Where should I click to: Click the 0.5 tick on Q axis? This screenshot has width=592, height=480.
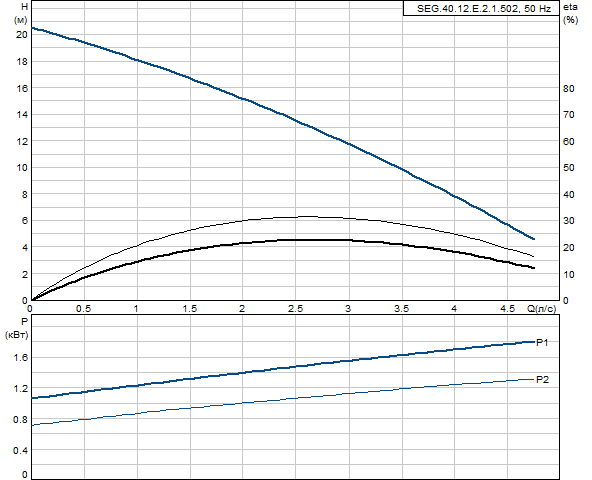(83, 309)
